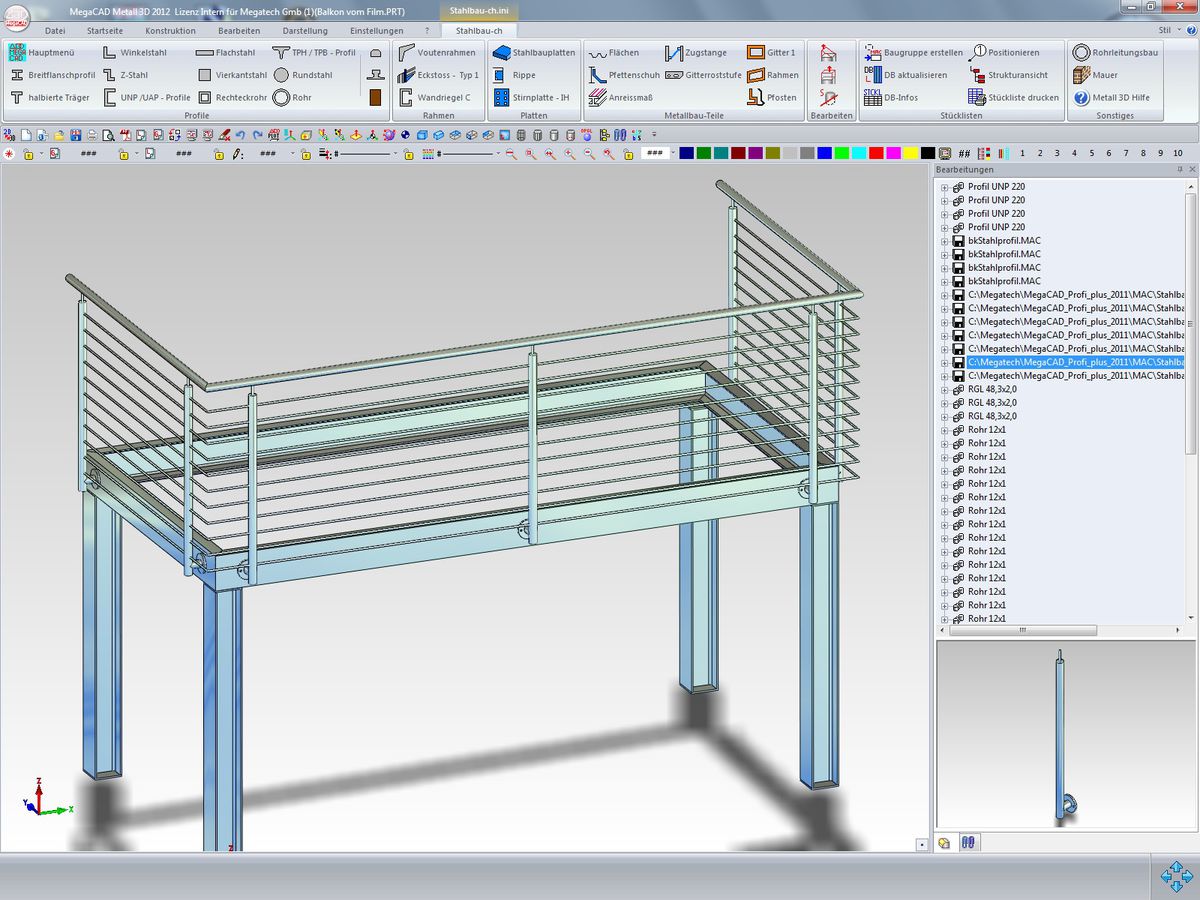The height and width of the screenshot is (900, 1200).
Task: Switch to the Darstellung tab
Action: 305,31
